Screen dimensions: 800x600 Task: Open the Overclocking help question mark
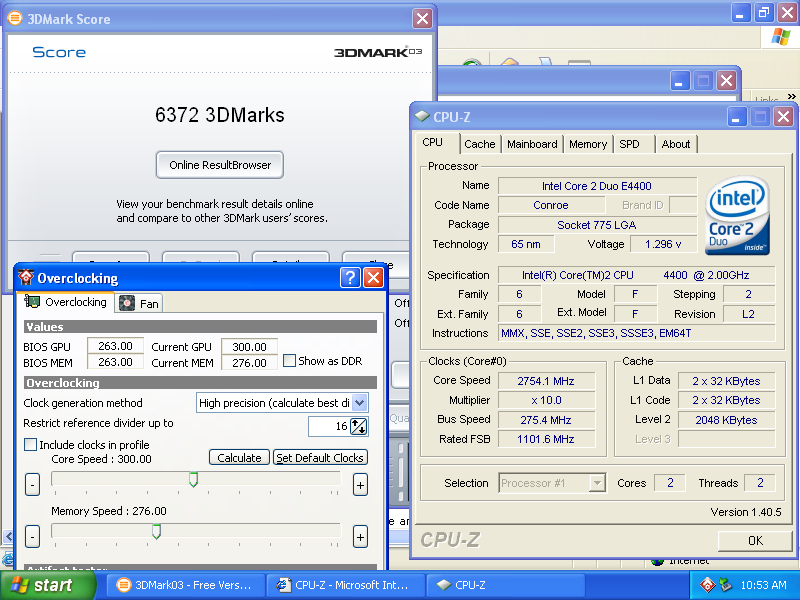[x=350, y=278]
